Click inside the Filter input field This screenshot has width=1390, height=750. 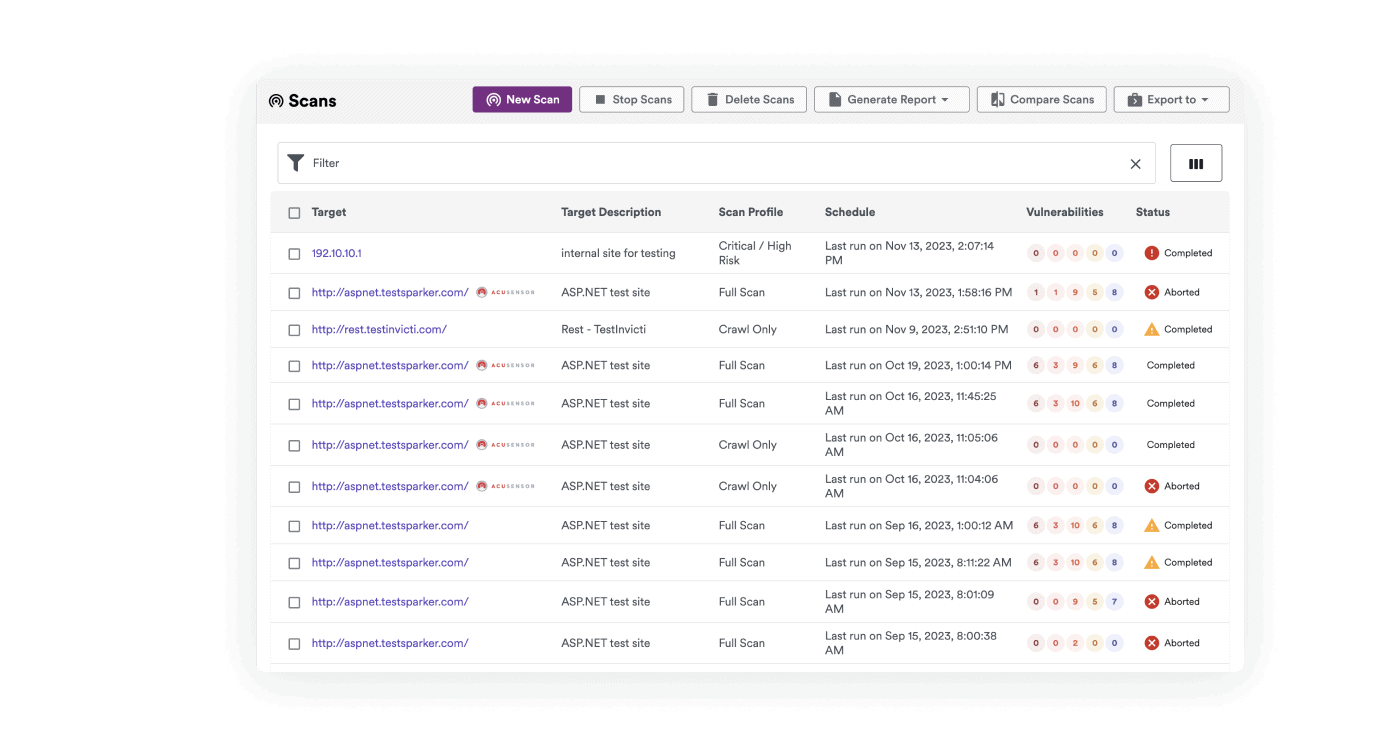(x=716, y=163)
